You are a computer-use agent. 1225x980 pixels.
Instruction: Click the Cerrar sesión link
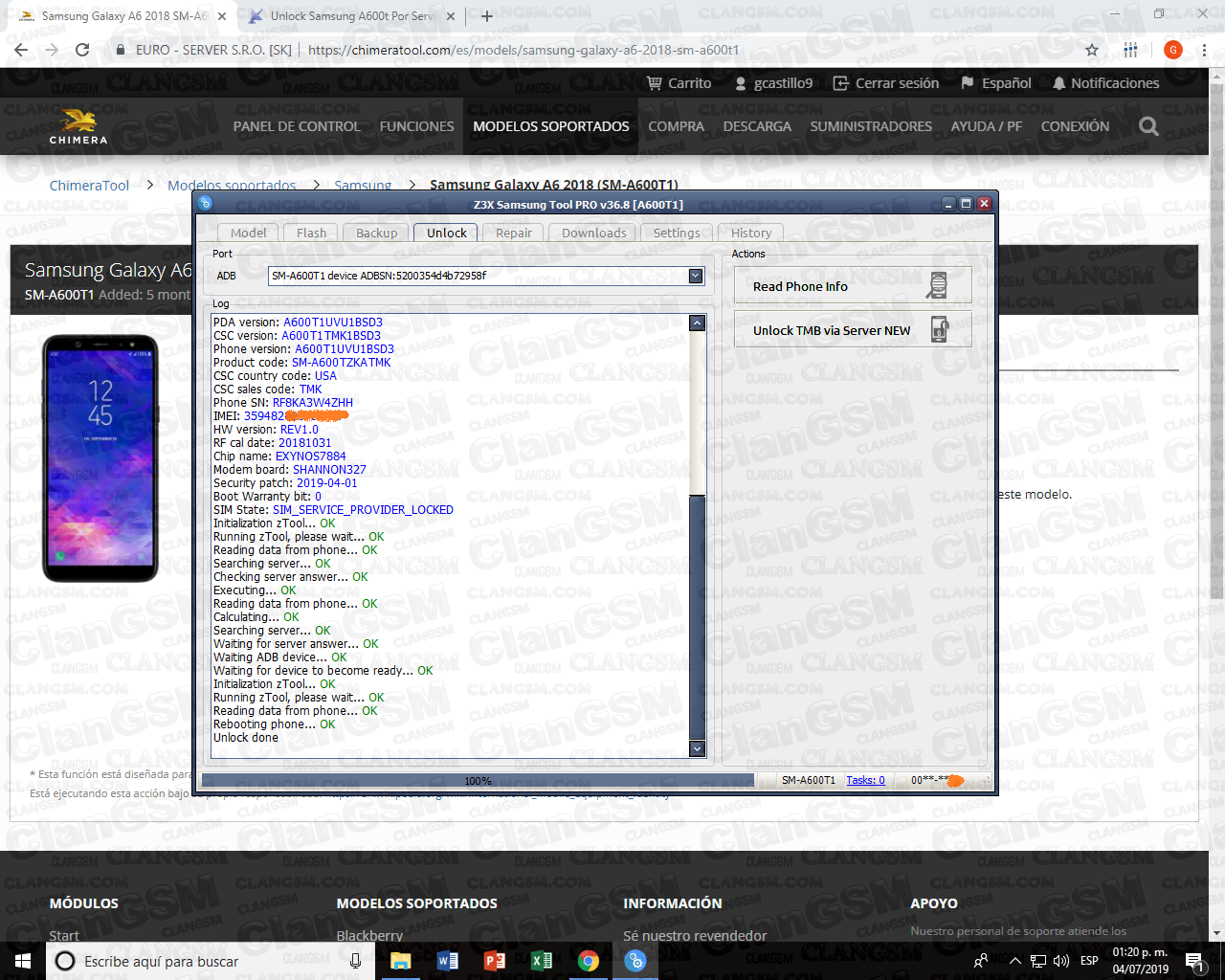click(886, 83)
